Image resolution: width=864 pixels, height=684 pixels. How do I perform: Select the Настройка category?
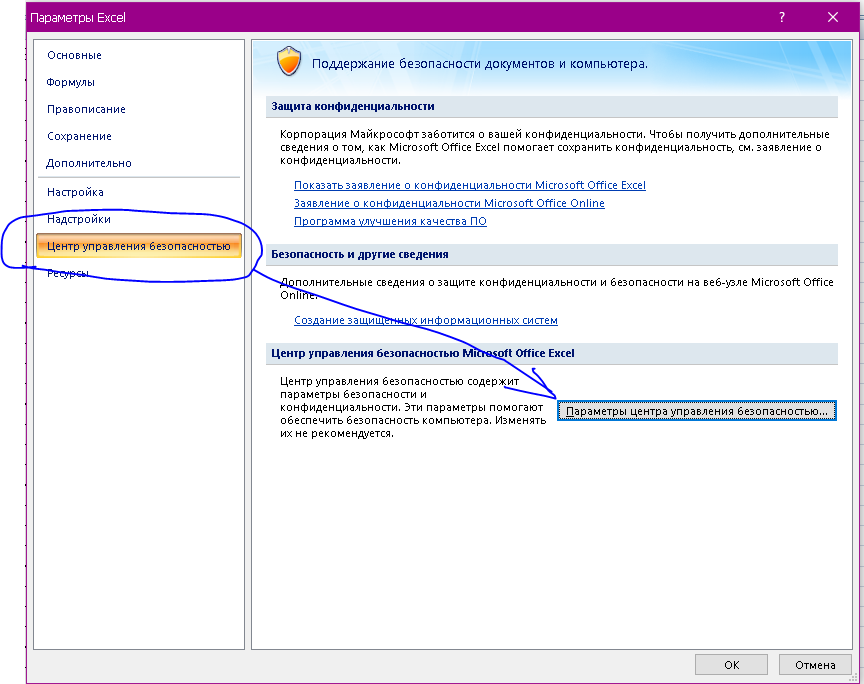pyautogui.click(x=75, y=192)
